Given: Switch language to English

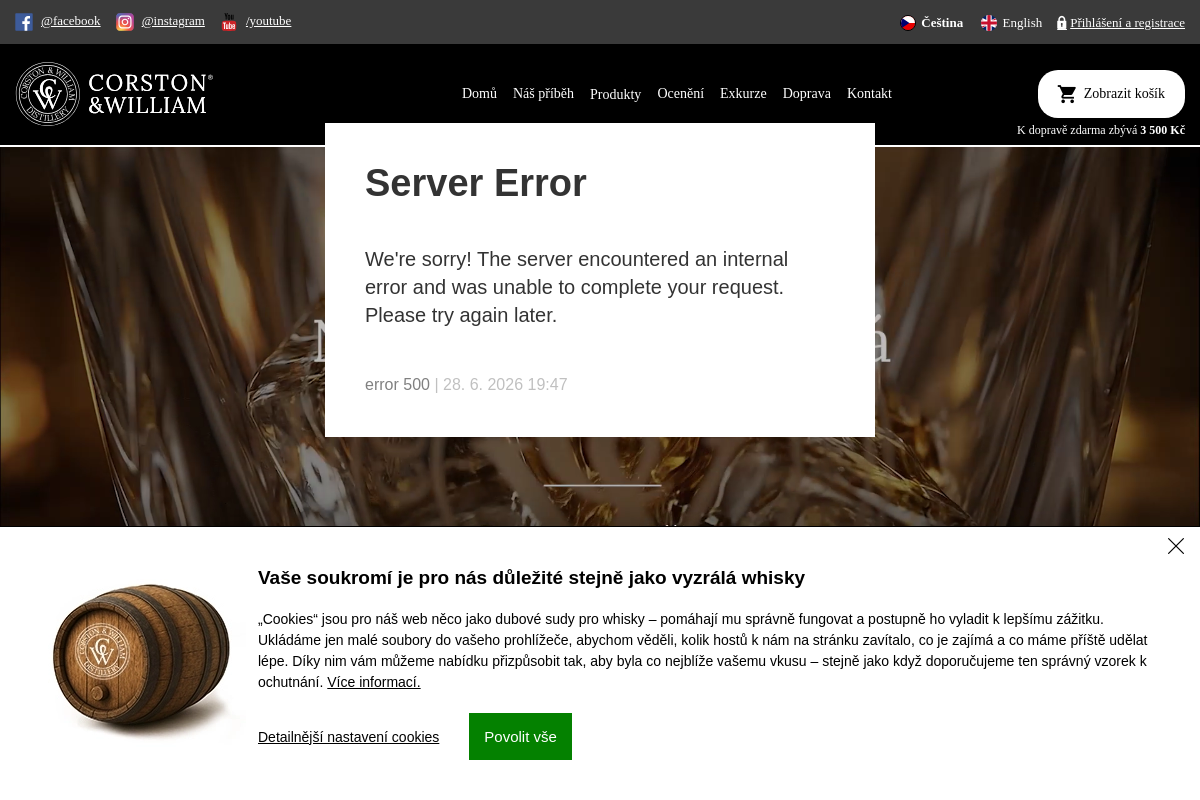Looking at the screenshot, I should pos(1022,23).
